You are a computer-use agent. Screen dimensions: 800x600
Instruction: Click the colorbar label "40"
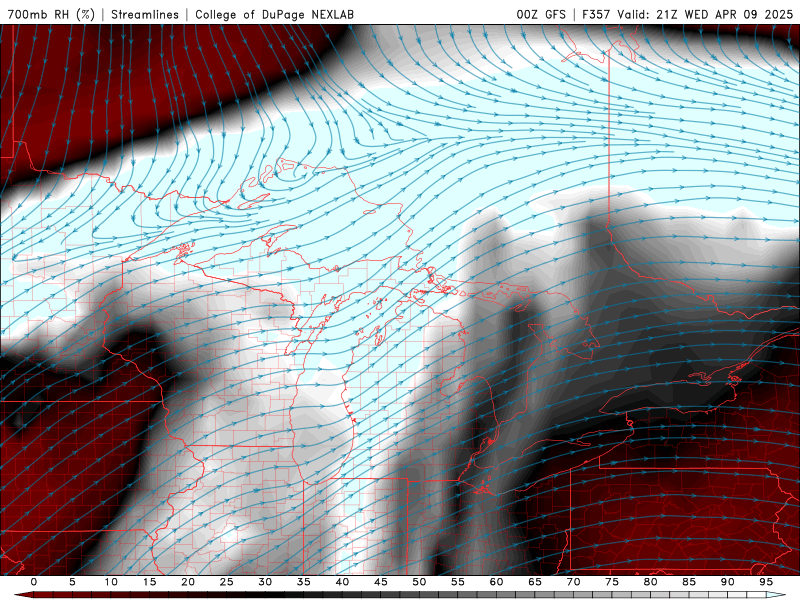(342, 582)
